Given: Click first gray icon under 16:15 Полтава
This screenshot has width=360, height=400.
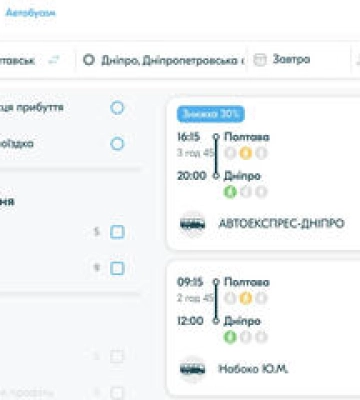Looking at the screenshot, I should click(x=230, y=153).
